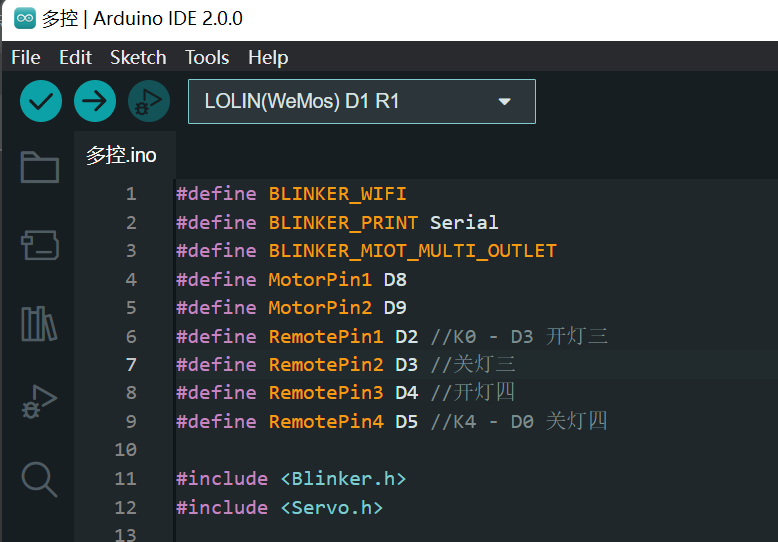This screenshot has height=542, width=778.
Task: Click <Servo.h> on line 12
Action: 332,508
